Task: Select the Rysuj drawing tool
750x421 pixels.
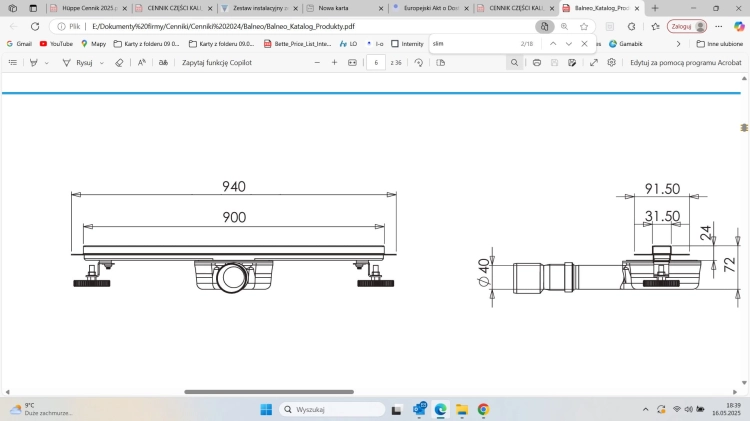Action: pyautogui.click(x=77, y=63)
